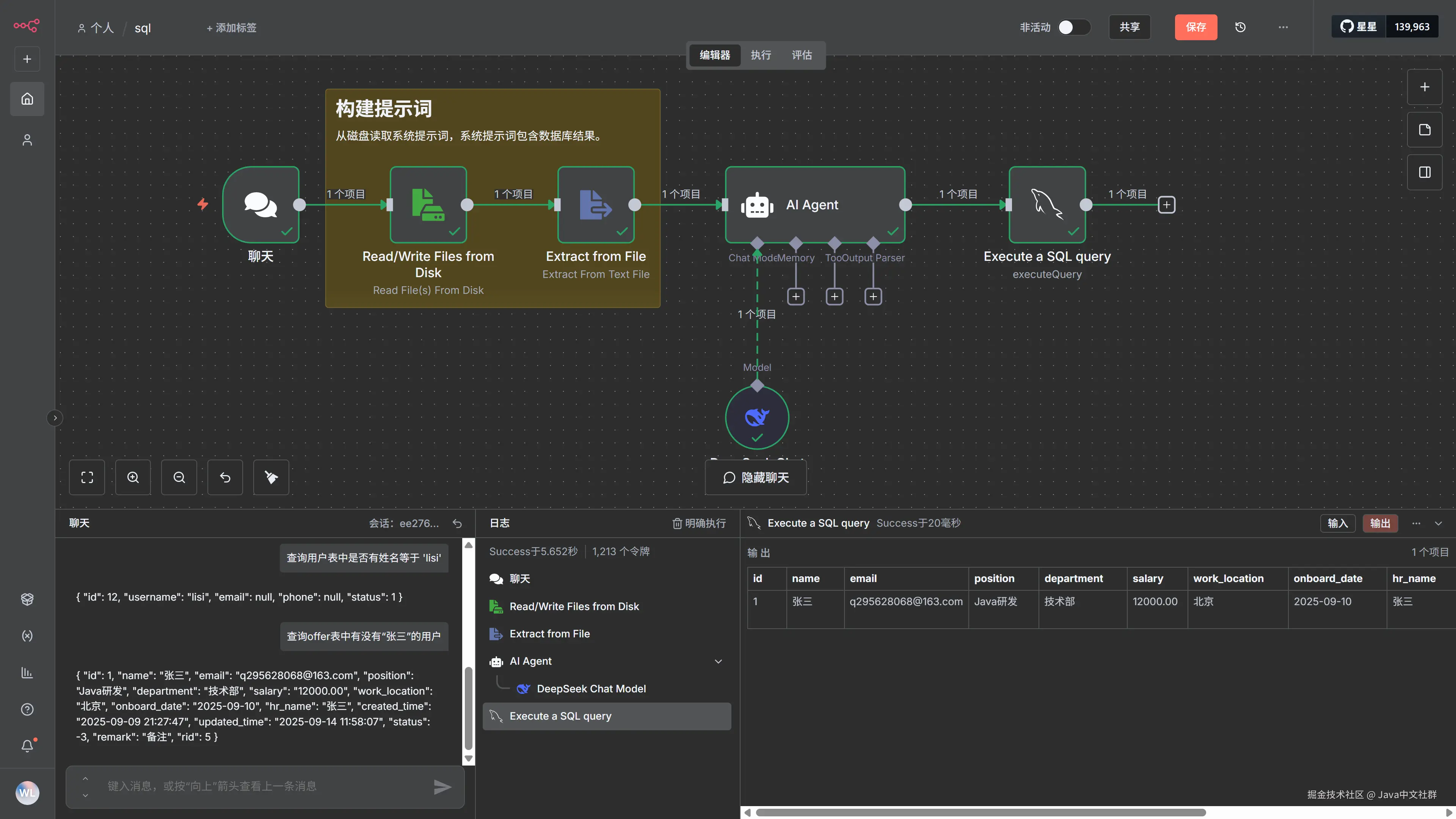Switch output panel to 输入 view

pos(1337,523)
